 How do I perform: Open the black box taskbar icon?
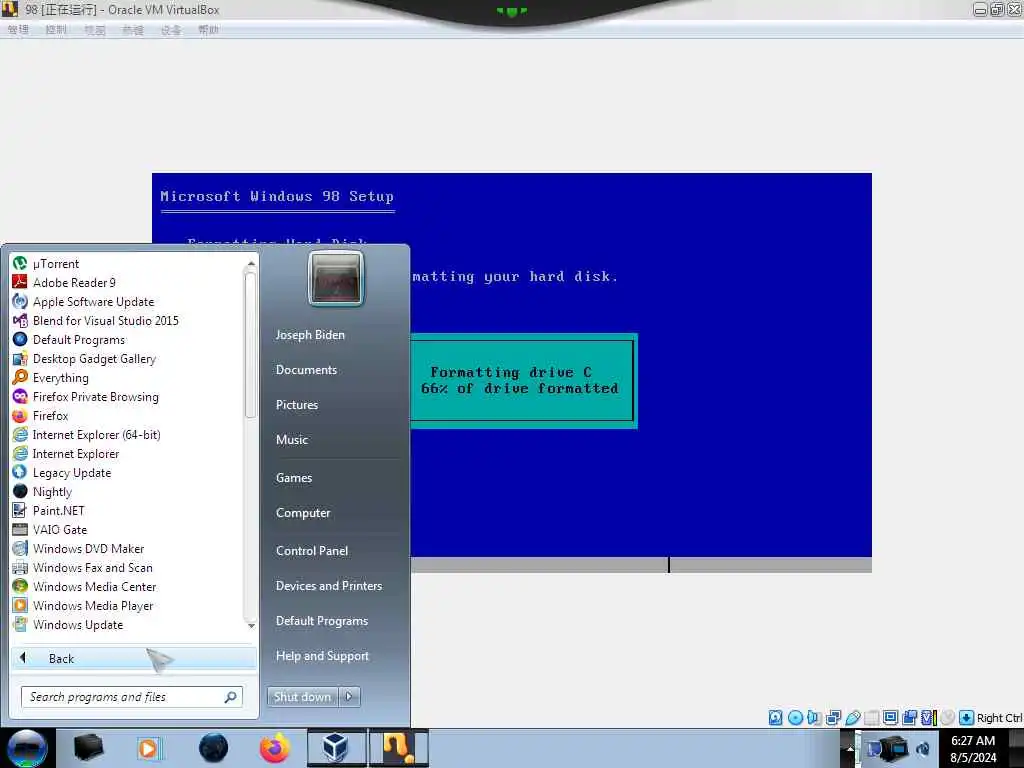tap(89, 748)
